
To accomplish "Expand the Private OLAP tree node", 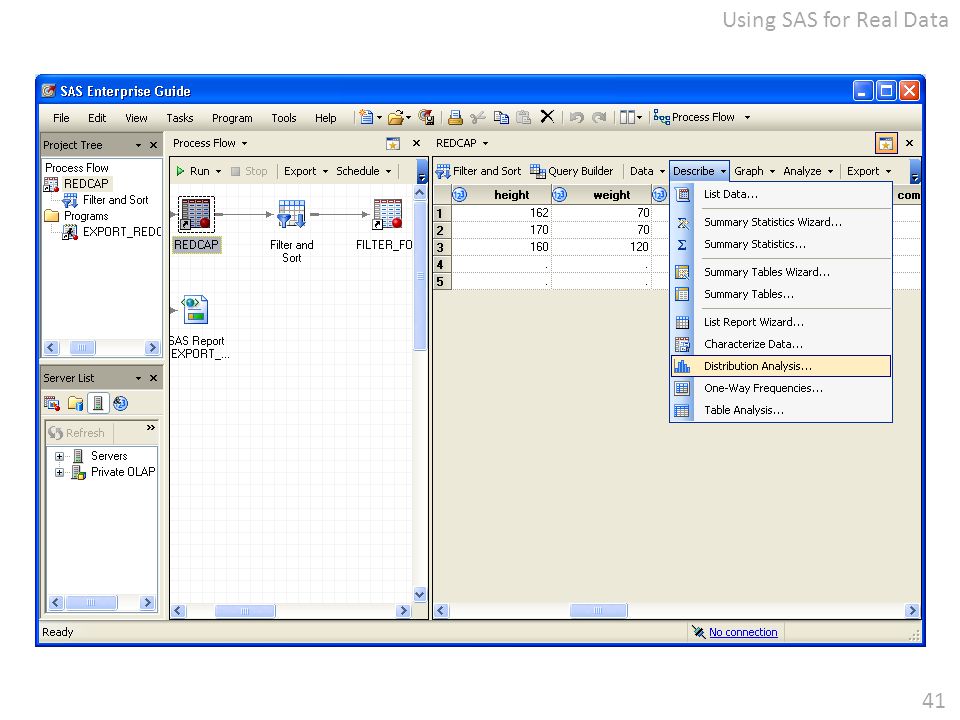I will (x=59, y=472).
